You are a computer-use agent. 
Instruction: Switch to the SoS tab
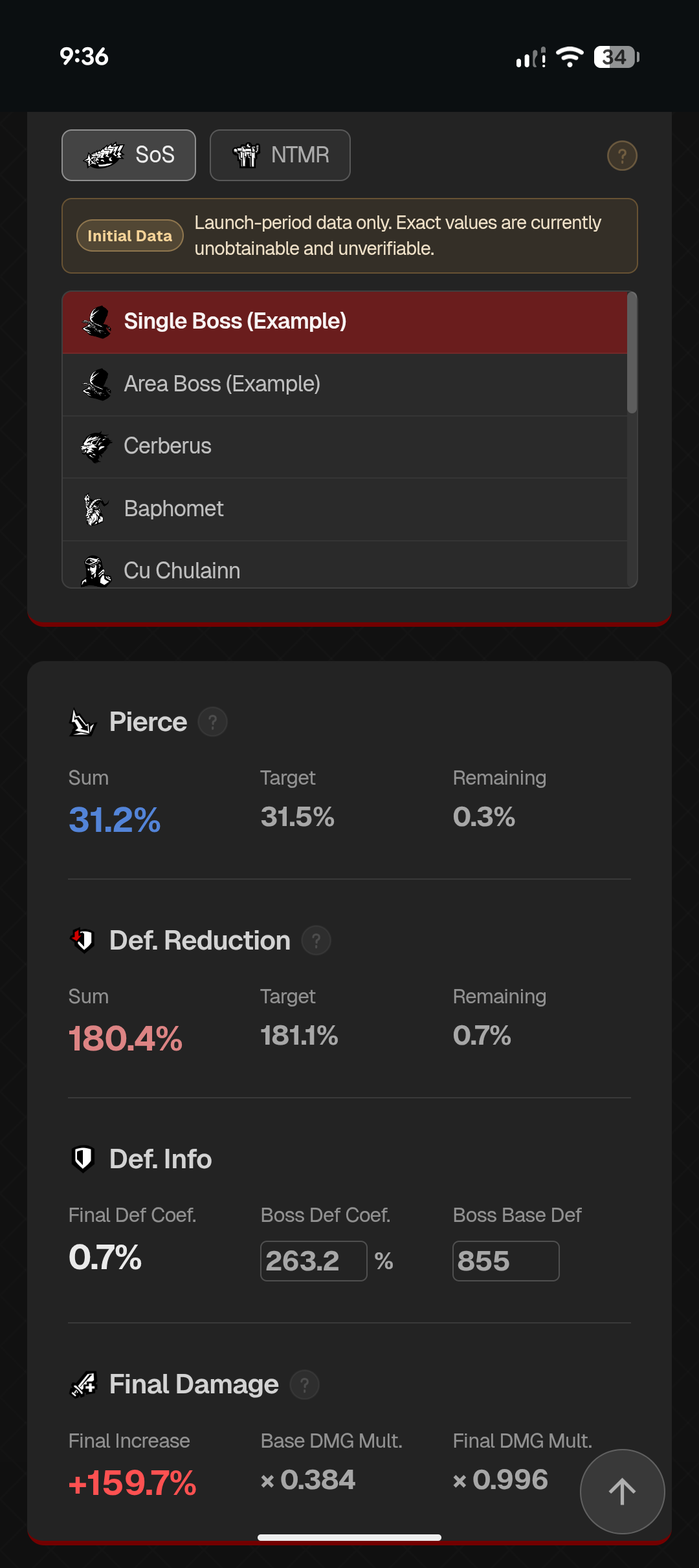pyautogui.click(x=129, y=155)
